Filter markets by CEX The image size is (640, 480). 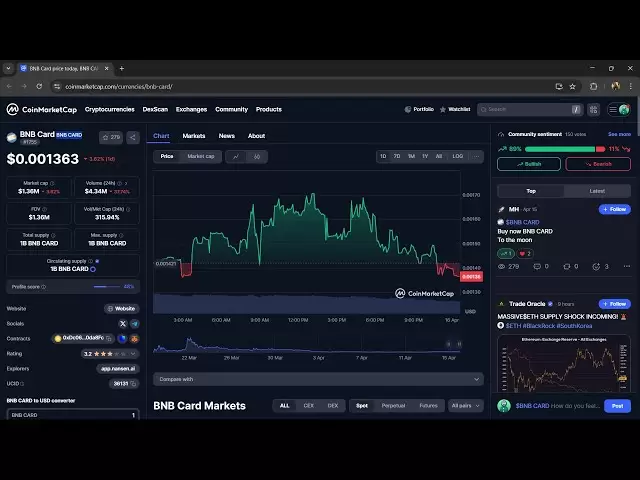pyautogui.click(x=309, y=406)
